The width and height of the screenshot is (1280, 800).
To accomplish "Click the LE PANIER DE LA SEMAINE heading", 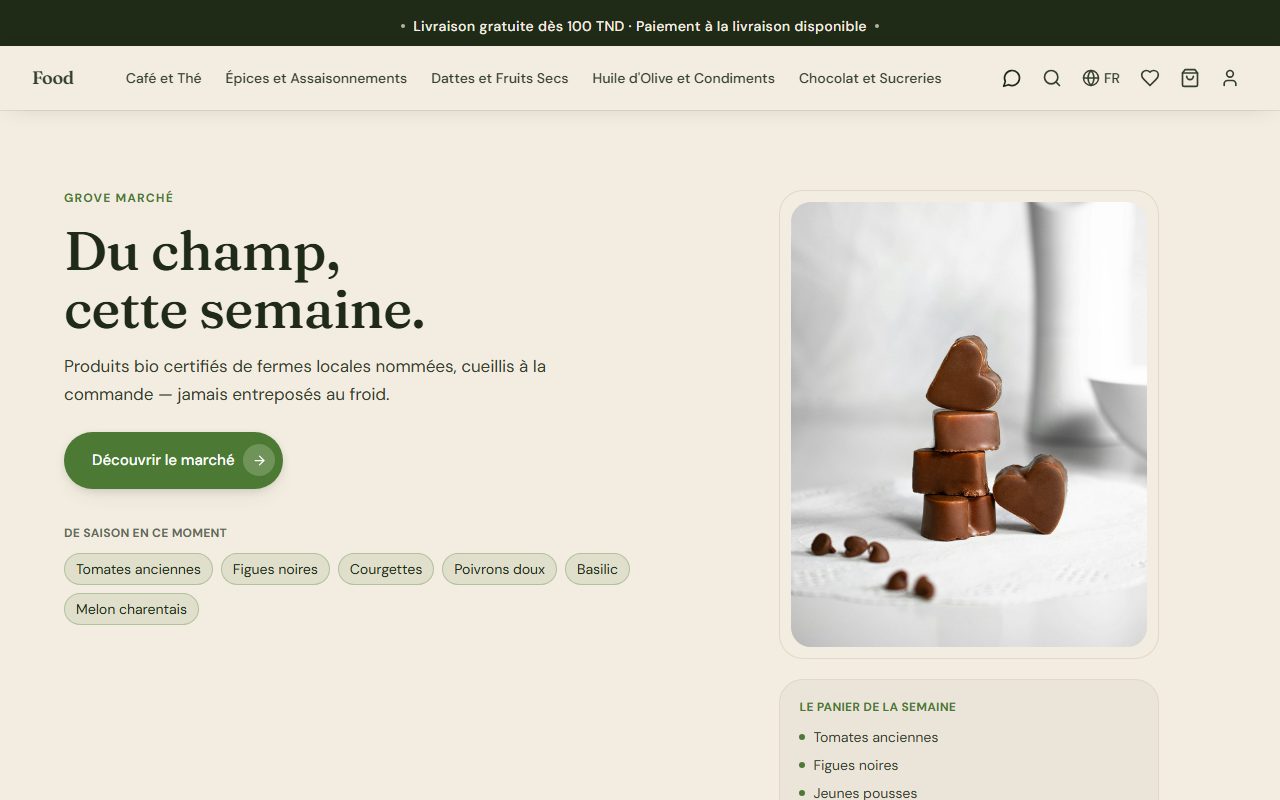I will (x=878, y=707).
